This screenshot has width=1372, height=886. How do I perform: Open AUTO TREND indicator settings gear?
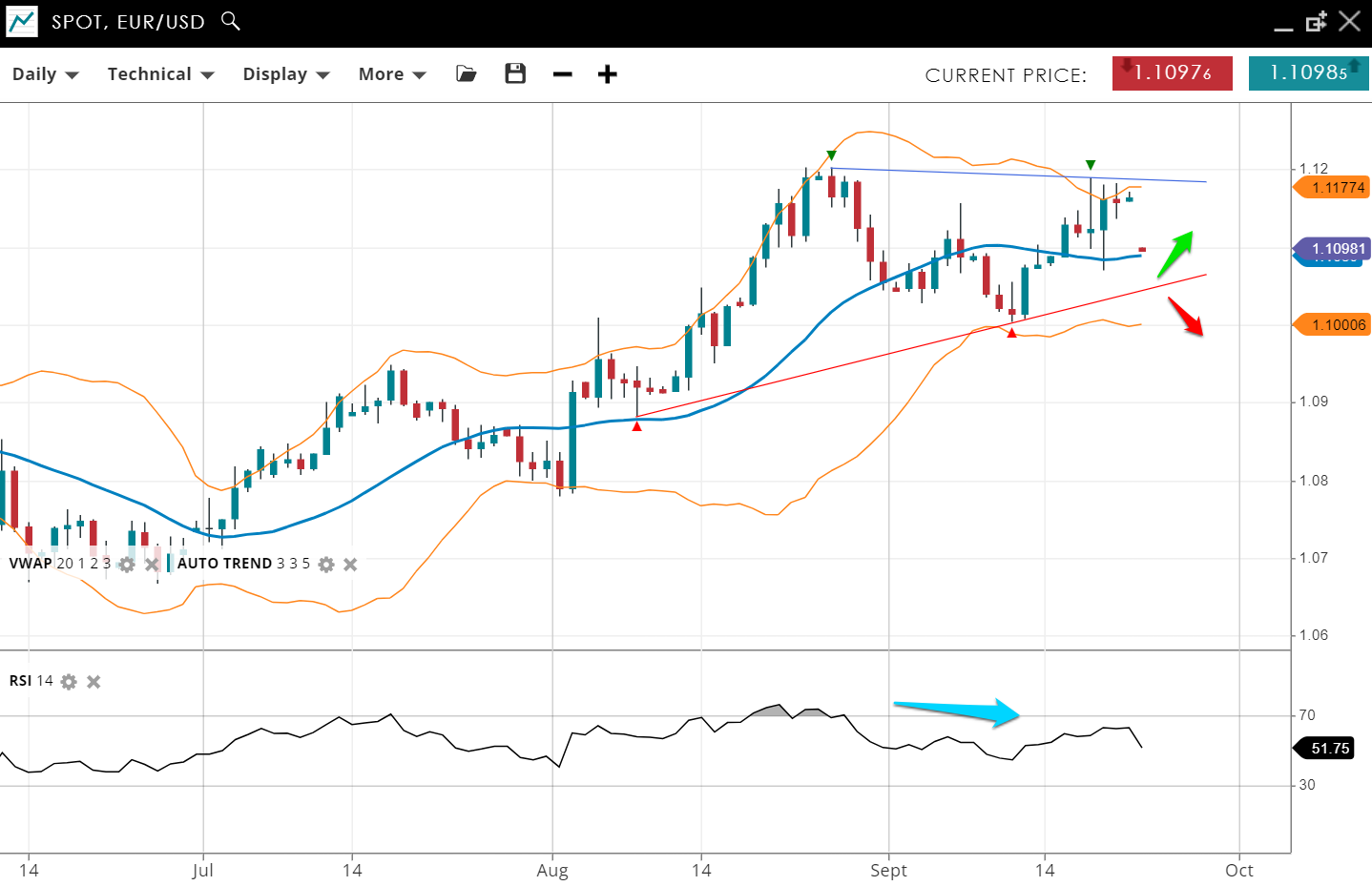(326, 565)
